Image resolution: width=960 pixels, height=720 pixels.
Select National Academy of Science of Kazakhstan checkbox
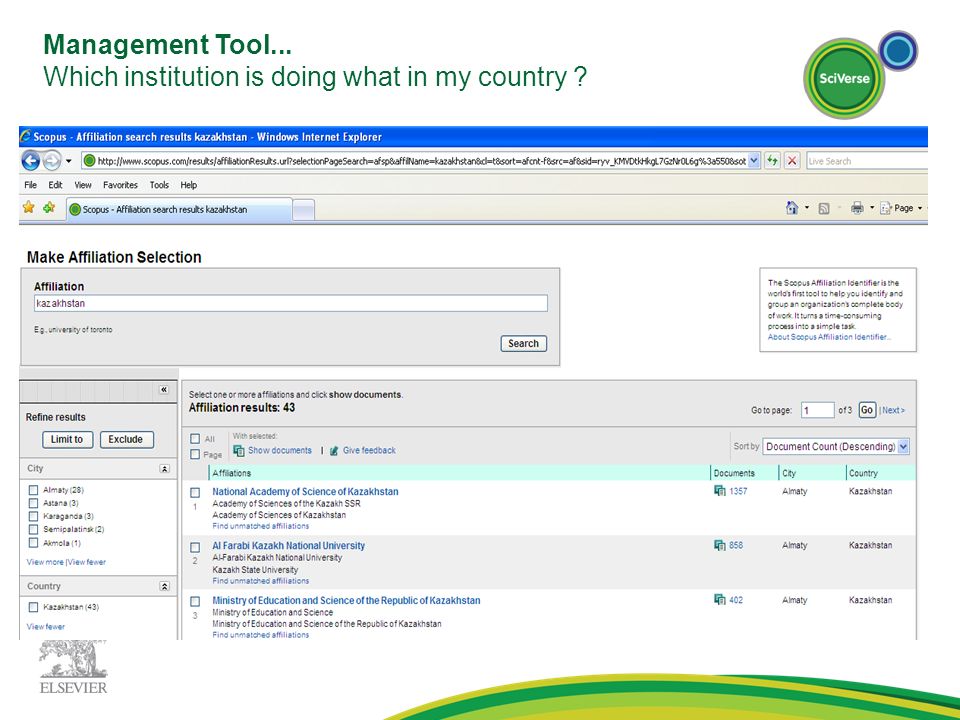195,492
